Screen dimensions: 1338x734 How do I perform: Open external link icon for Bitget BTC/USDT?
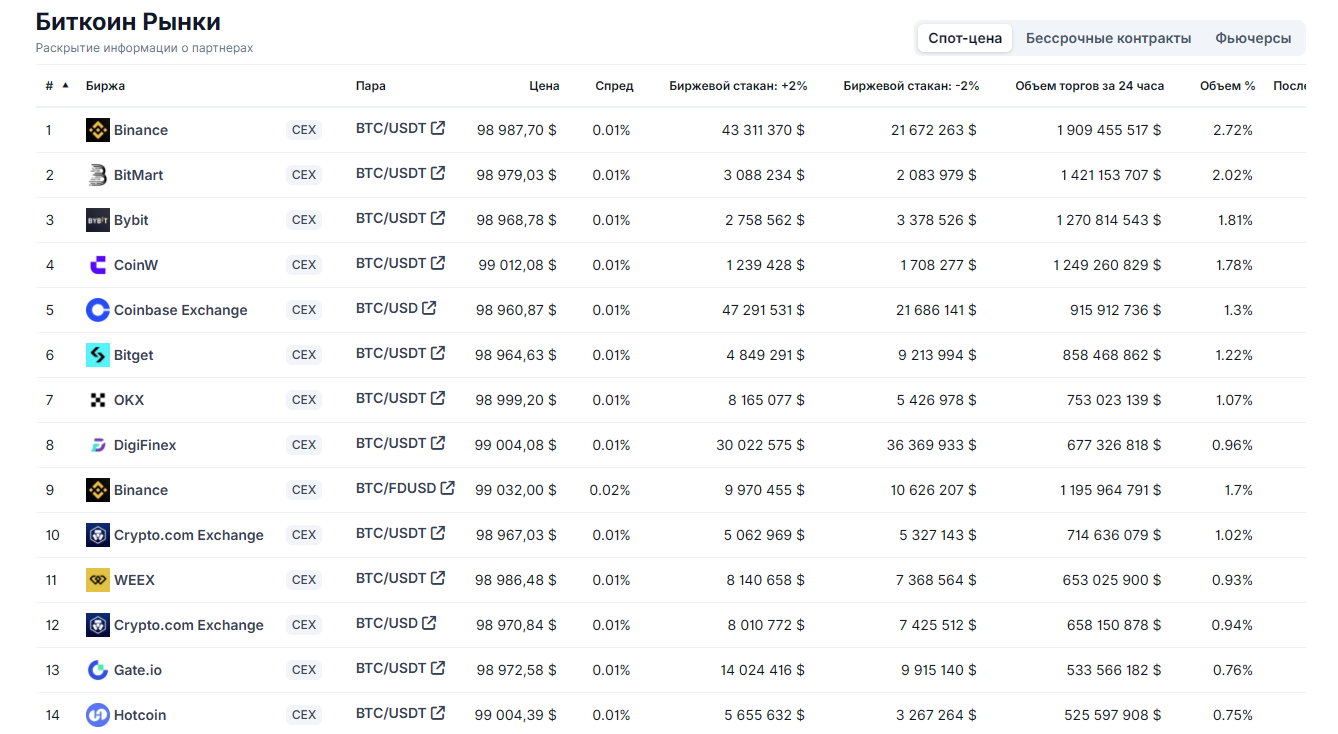[438, 353]
